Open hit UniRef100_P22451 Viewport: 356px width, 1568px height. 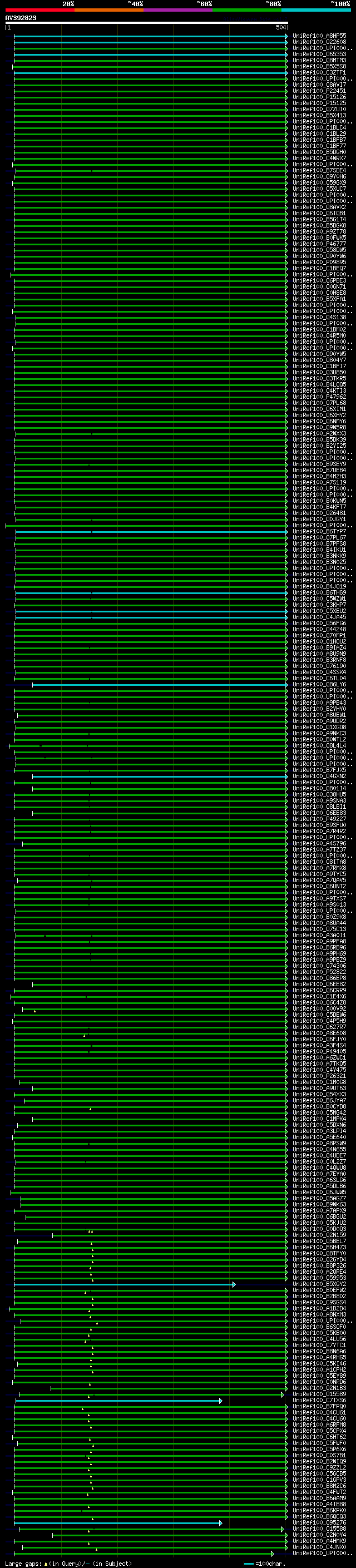pyautogui.click(x=319, y=91)
